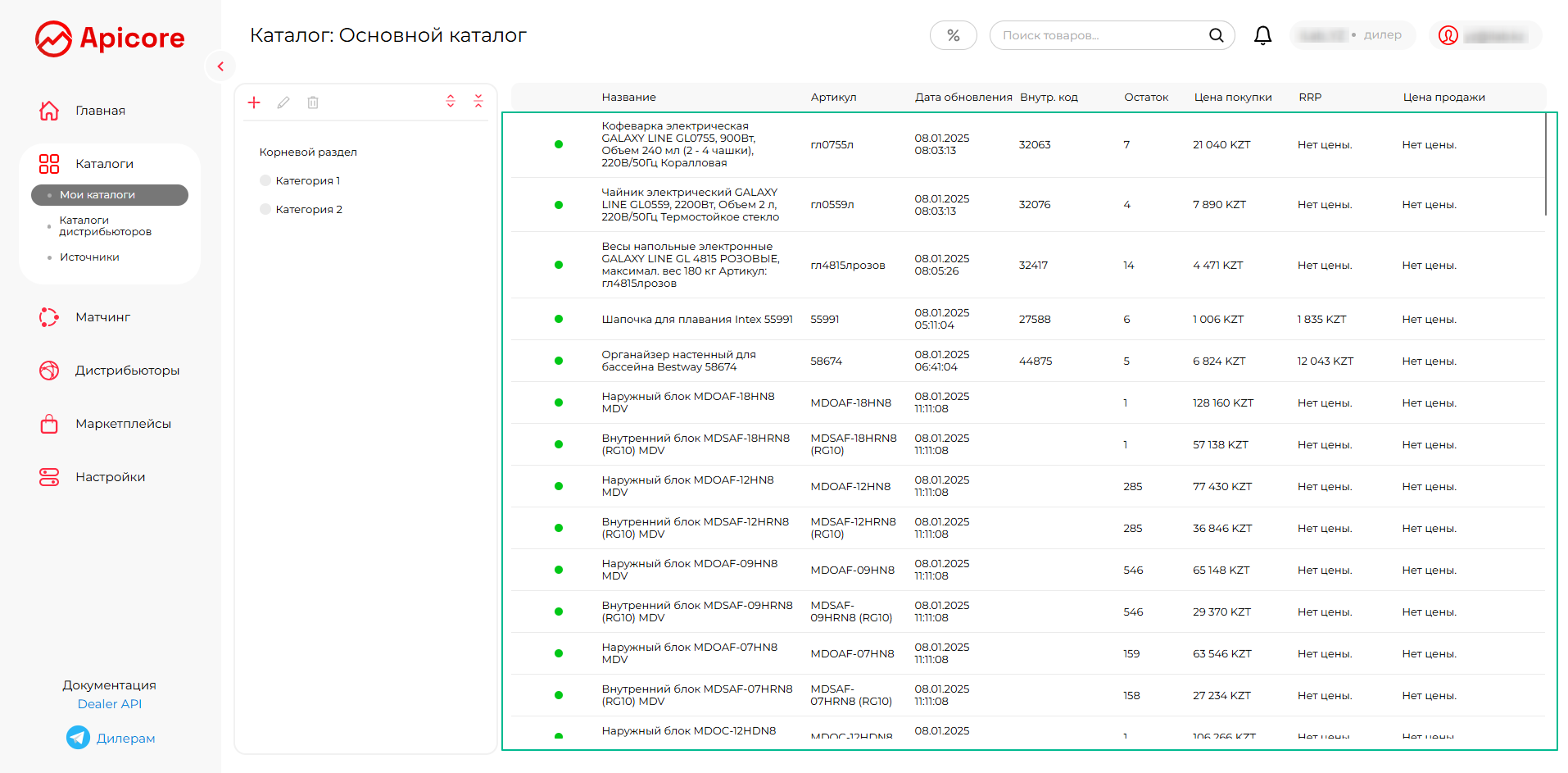Viewport: 1568px width, 773px height.
Task: Click green status dot of Чайник row
Action: pos(559,205)
